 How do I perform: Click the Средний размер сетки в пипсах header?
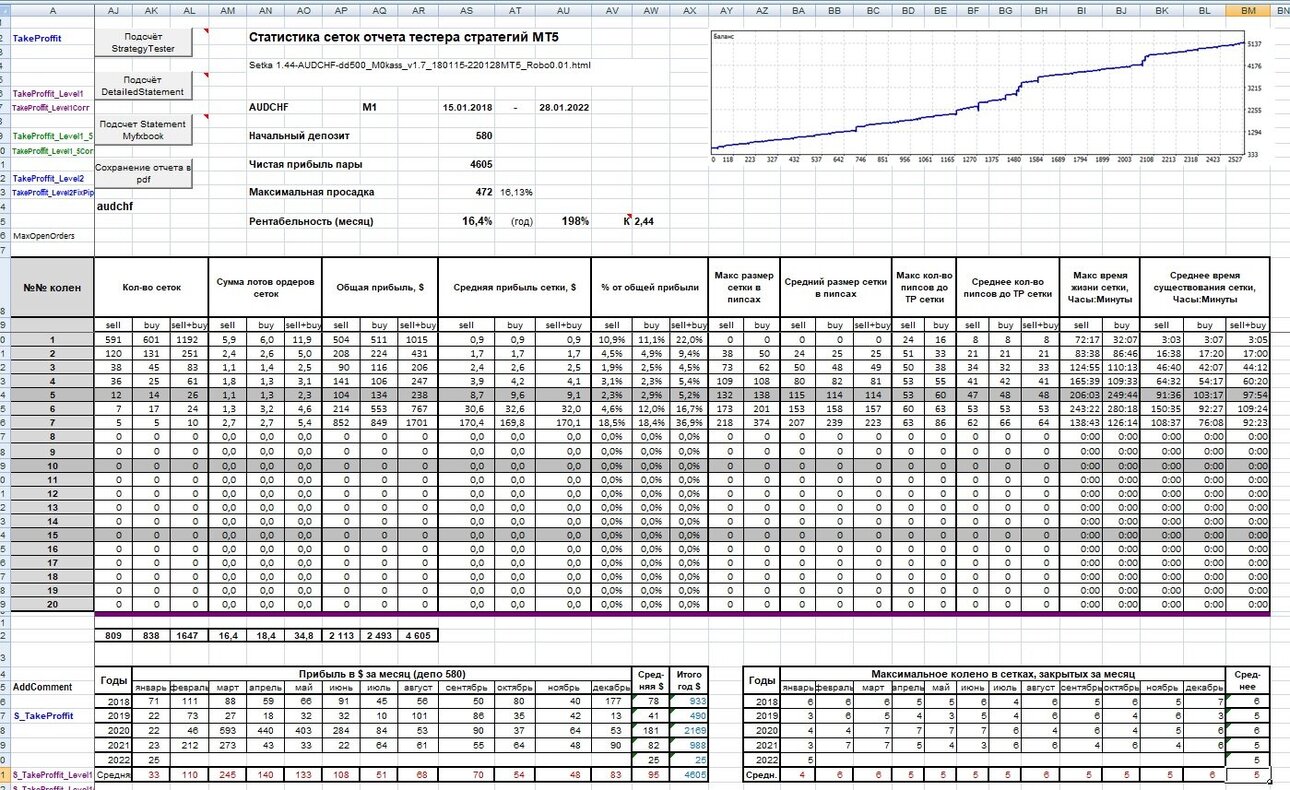(834, 287)
